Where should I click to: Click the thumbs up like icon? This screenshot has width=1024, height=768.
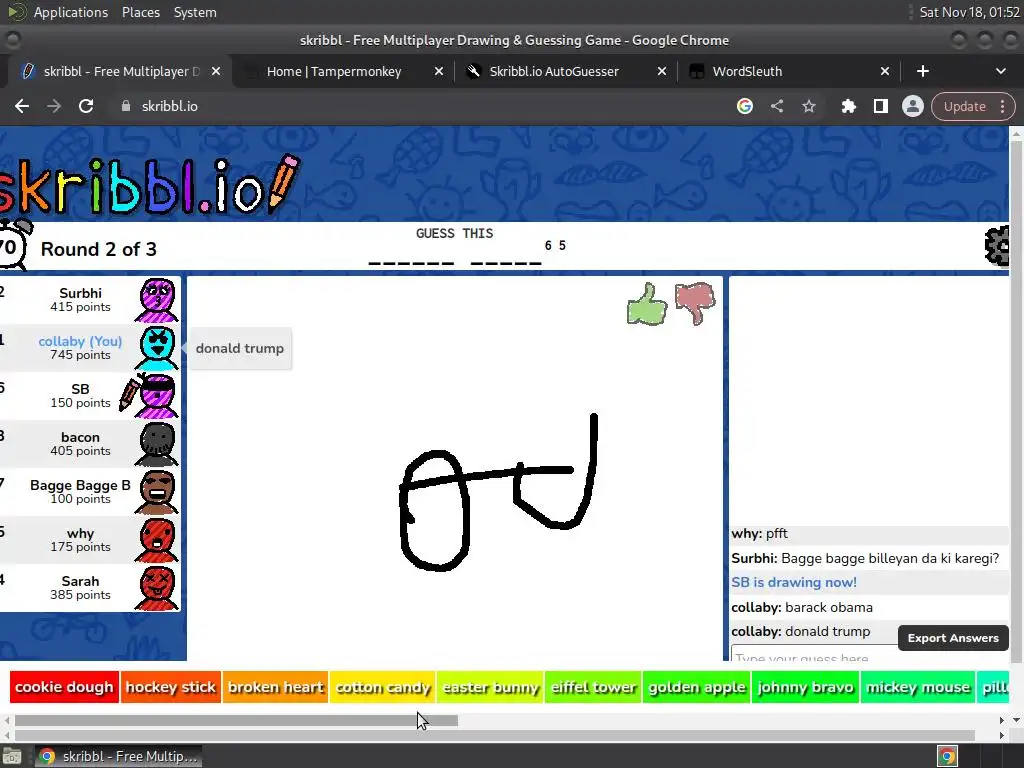pyautogui.click(x=647, y=304)
